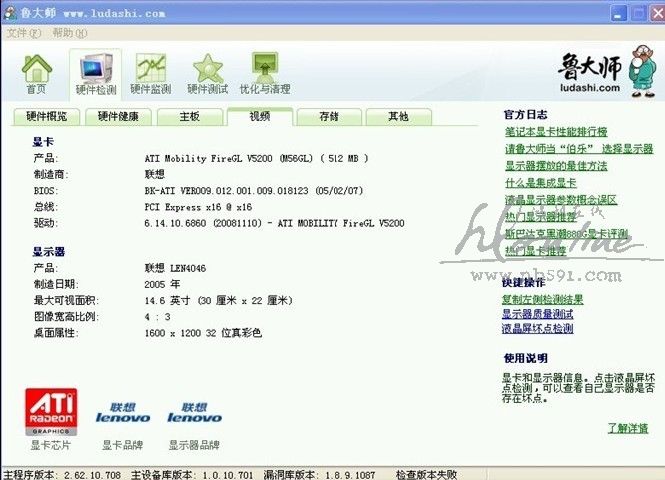The height and width of the screenshot is (480, 665).
Task: Open the 帮助 menu
Action: (x=69, y=33)
